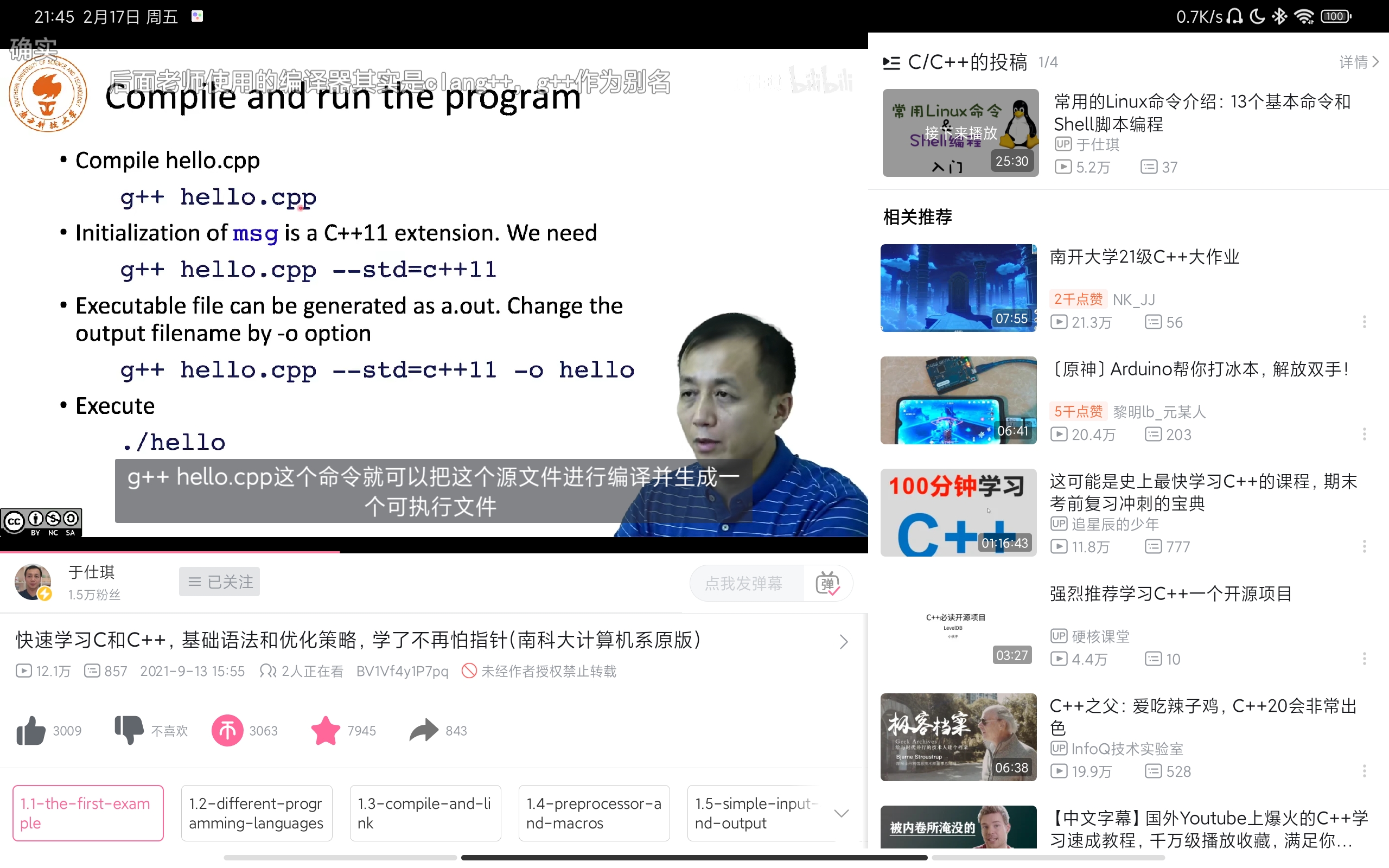
Task: Select the 1.5-simple-input-and-output episode
Action: (756, 813)
